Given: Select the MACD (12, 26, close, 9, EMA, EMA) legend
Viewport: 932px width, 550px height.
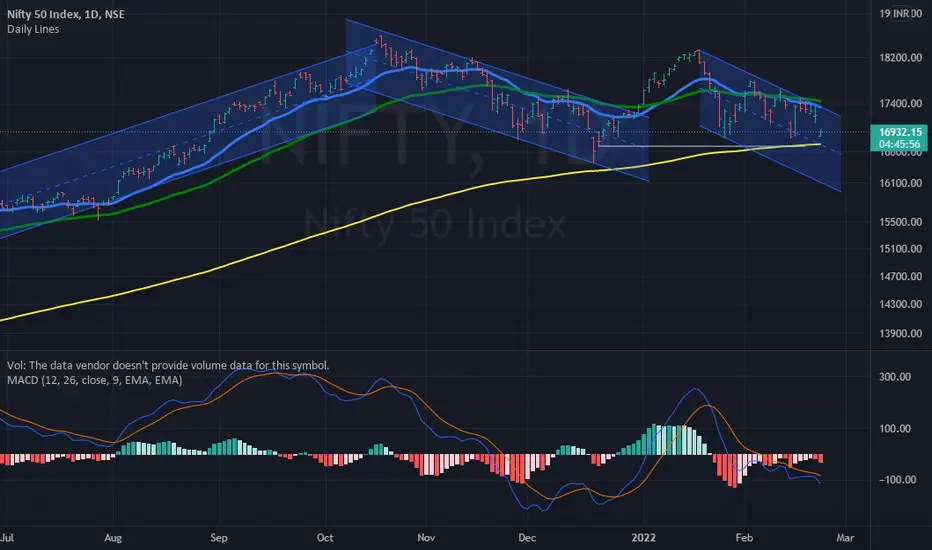Looking at the screenshot, I should click(x=95, y=380).
